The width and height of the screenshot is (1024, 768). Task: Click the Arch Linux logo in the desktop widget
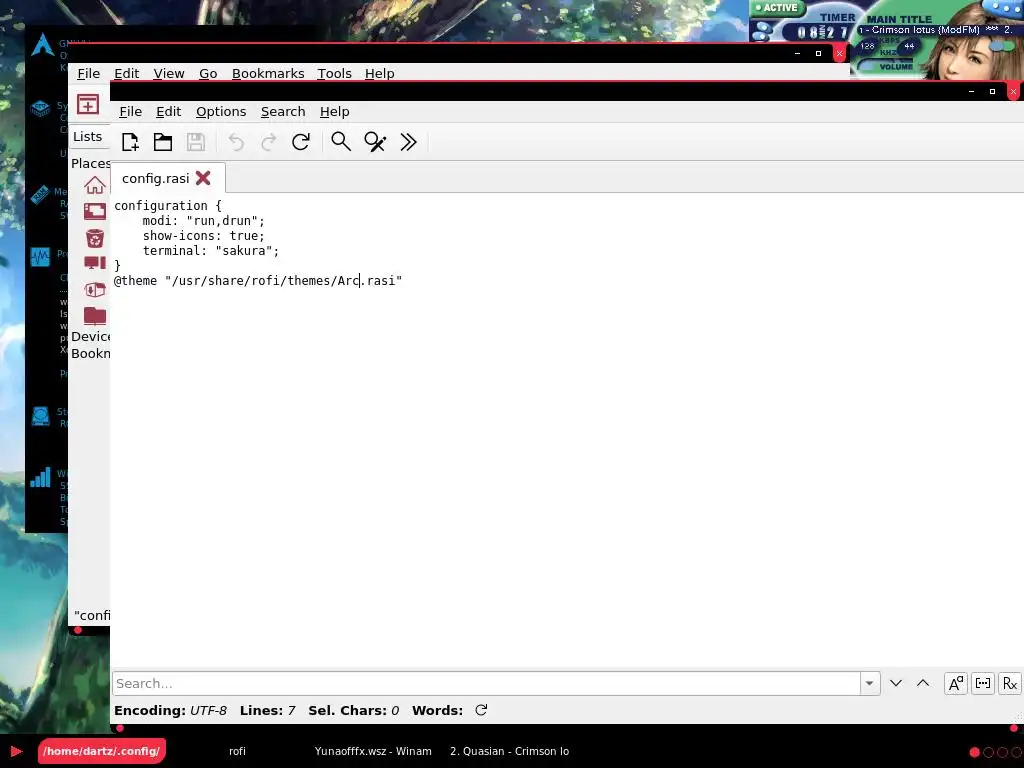click(43, 45)
